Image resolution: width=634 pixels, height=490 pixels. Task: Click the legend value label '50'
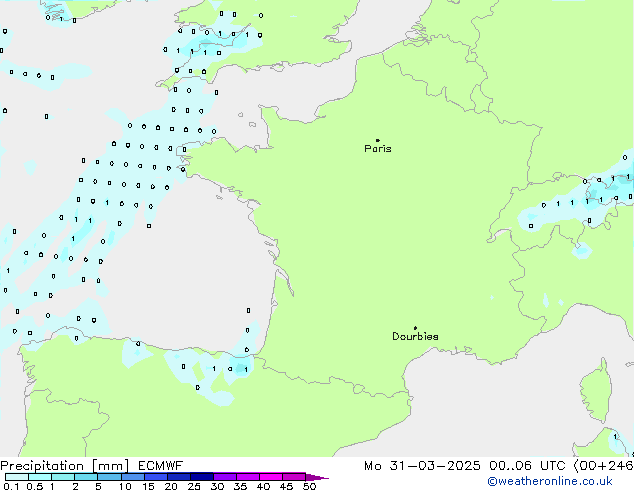[309, 486]
